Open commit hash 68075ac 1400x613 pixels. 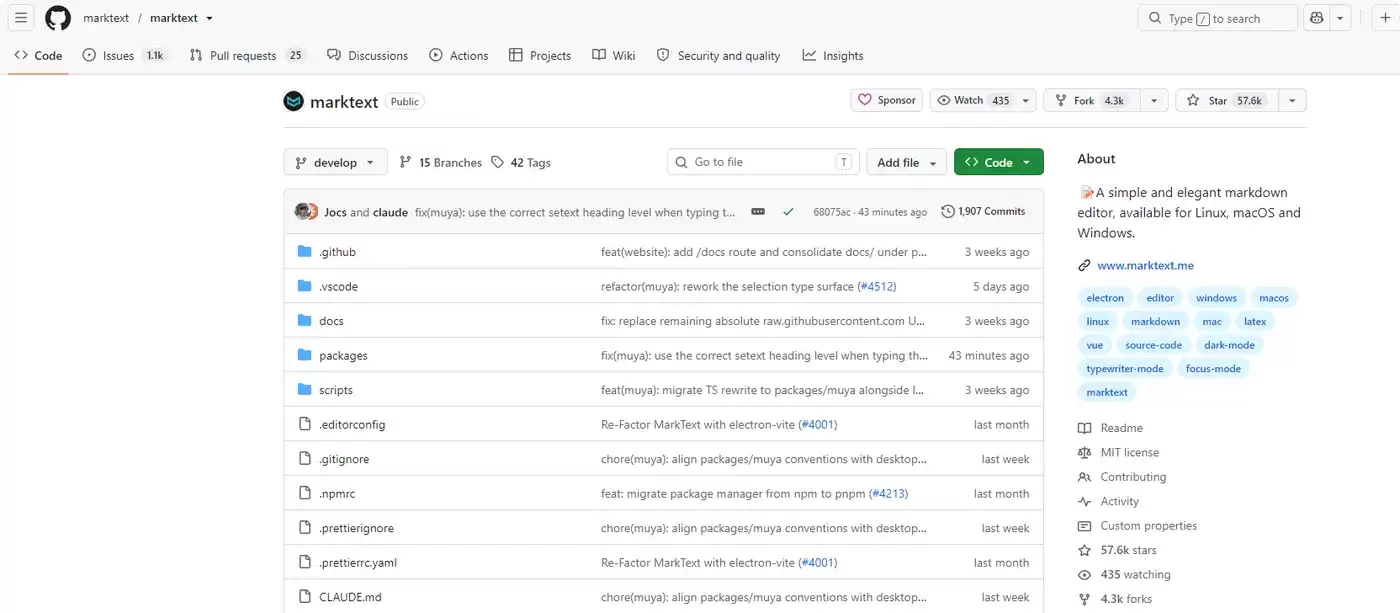pyautogui.click(x=832, y=212)
